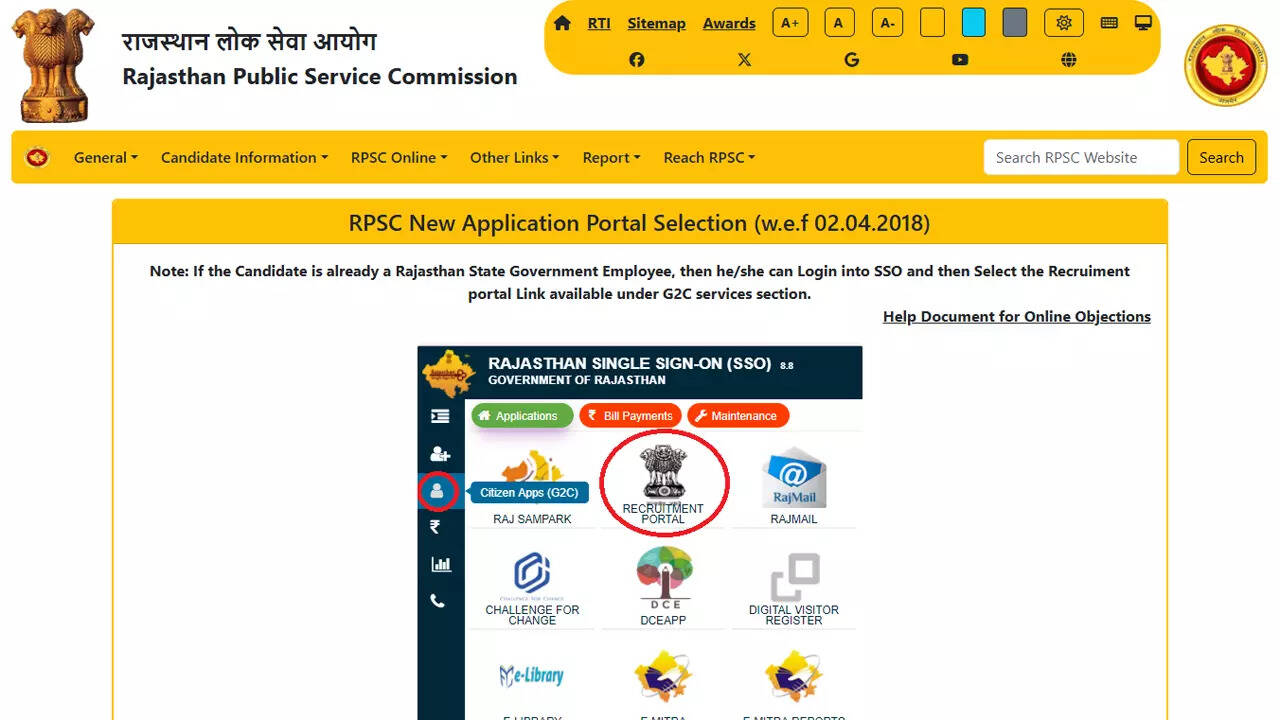Go to home via house icon
The height and width of the screenshot is (720, 1280).
(x=562, y=23)
